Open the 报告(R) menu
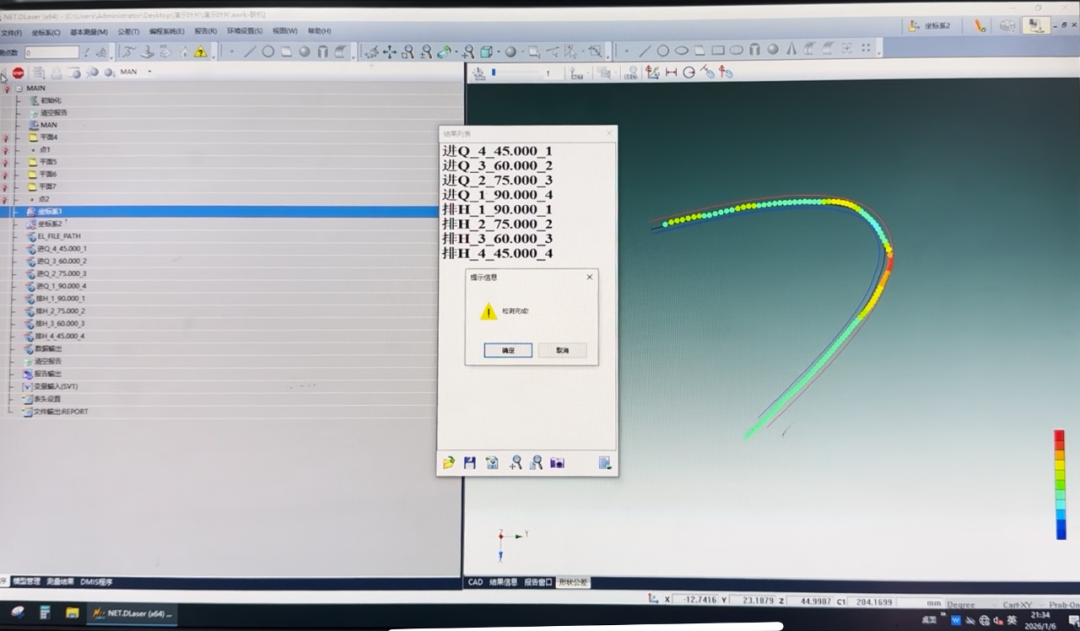The height and width of the screenshot is (631, 1080). (204, 31)
